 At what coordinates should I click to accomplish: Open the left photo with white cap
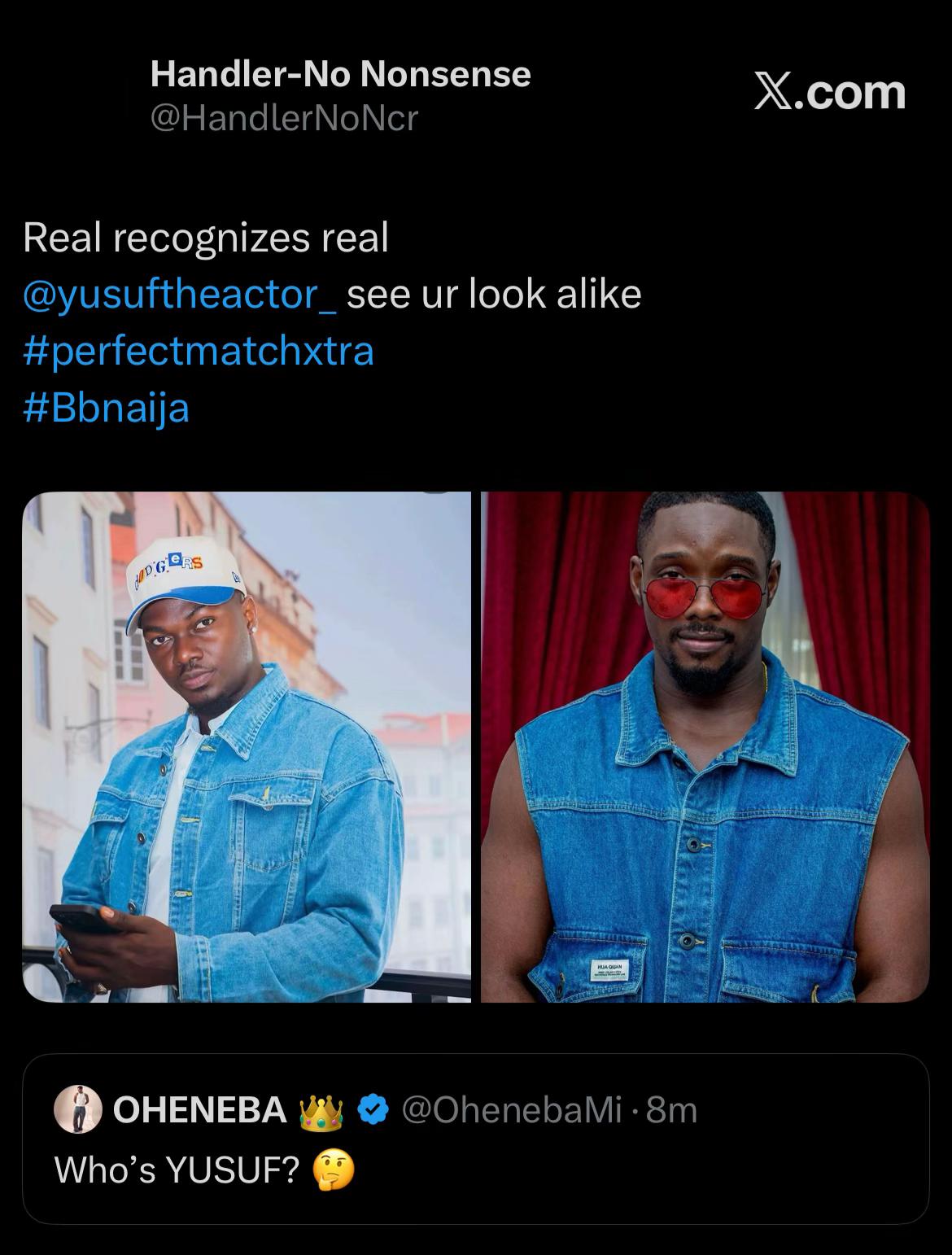pyautogui.click(x=247, y=746)
